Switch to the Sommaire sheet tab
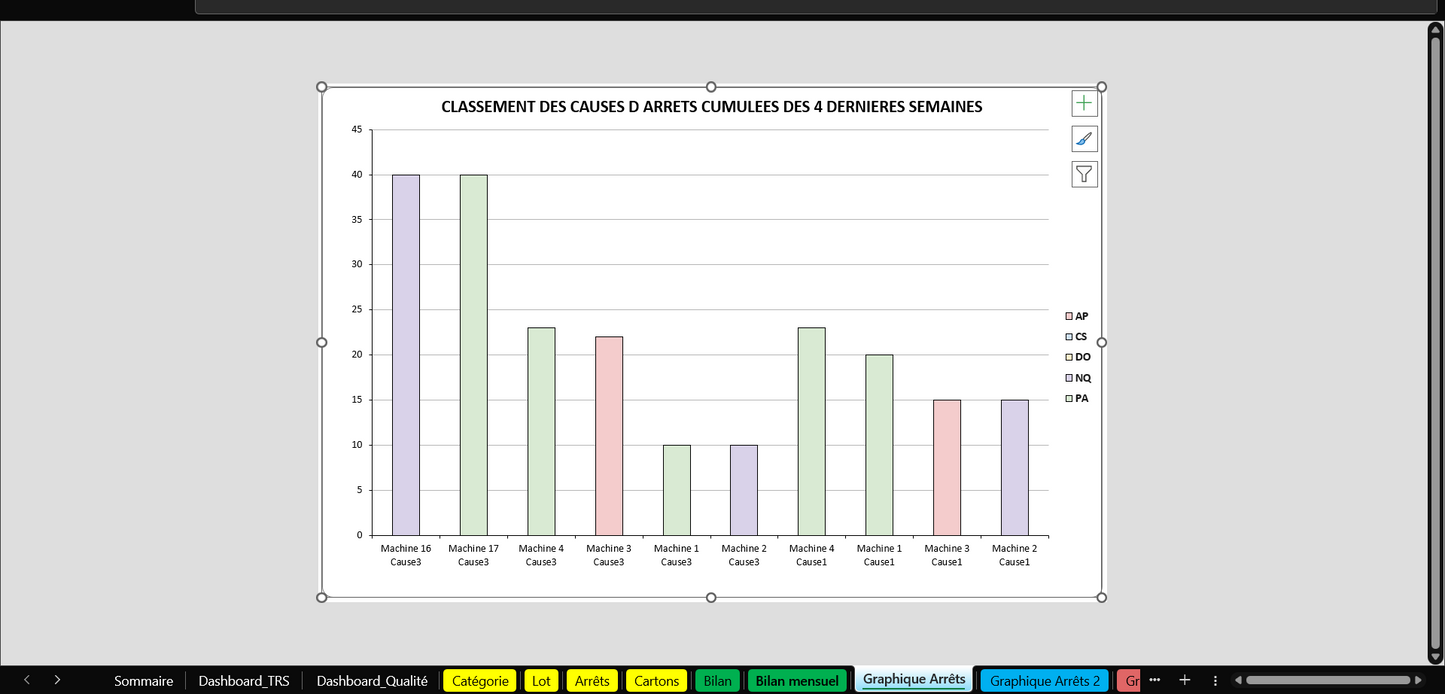The width and height of the screenshot is (1445, 694). click(143, 681)
